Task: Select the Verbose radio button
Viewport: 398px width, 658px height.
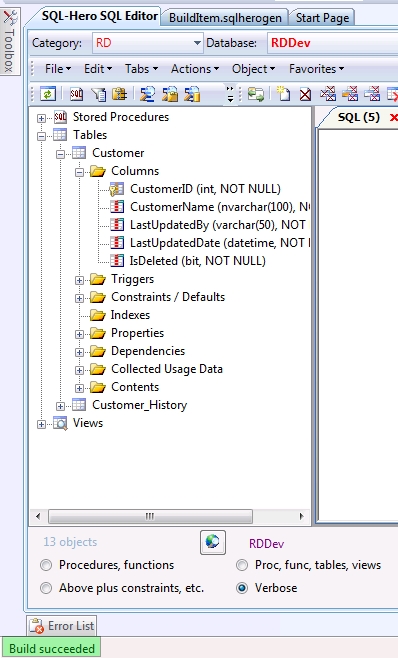Action: (x=242, y=588)
